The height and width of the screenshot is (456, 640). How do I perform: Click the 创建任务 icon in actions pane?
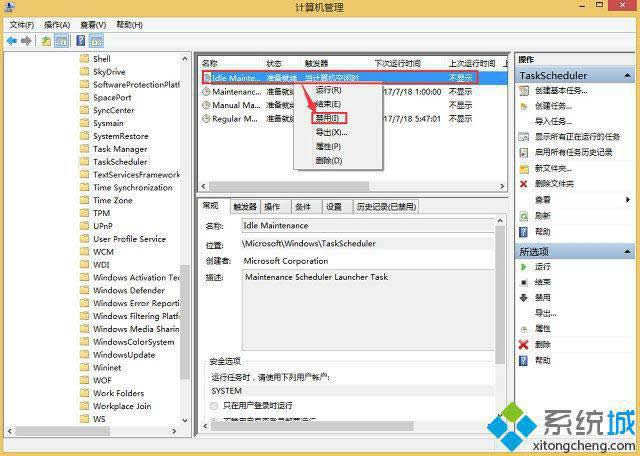click(524, 107)
